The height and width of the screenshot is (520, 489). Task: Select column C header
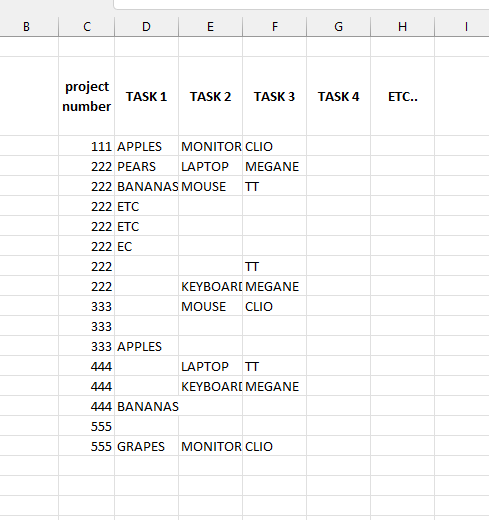pos(87,27)
